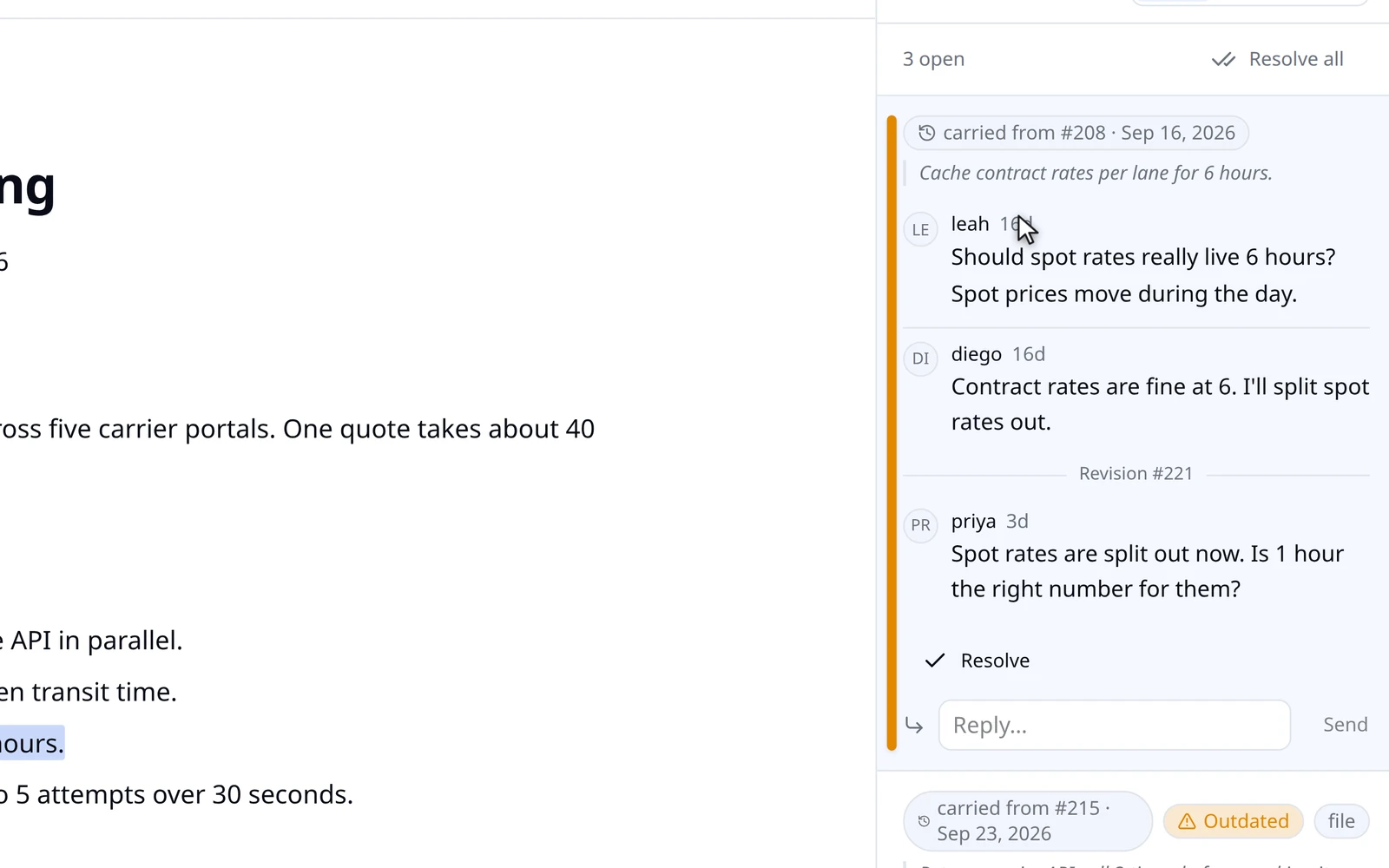
Task: Click the checkmark icon next to Resolve
Action: pyautogui.click(x=935, y=661)
